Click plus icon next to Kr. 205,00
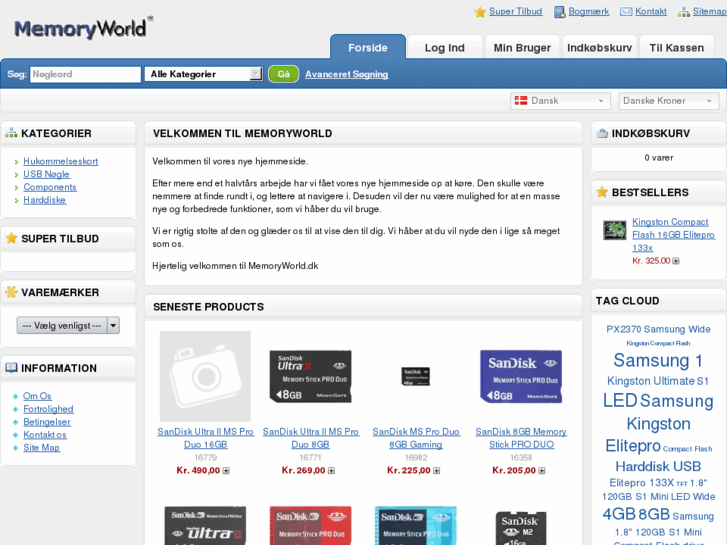 [542, 471]
